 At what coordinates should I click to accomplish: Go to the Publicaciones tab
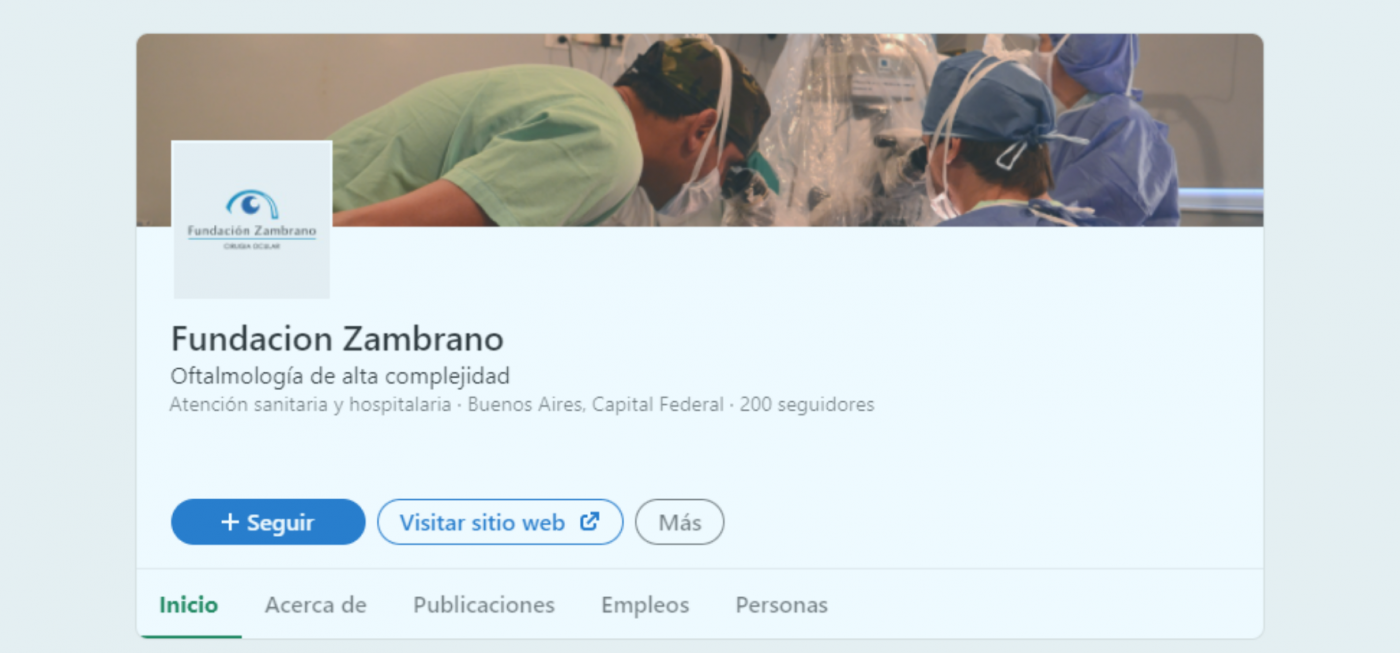click(484, 605)
